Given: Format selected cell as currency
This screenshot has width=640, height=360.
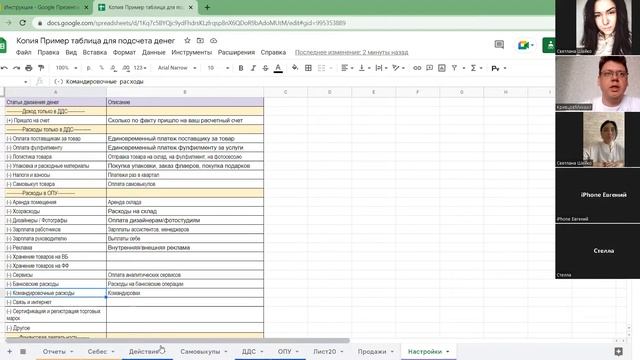Looking at the screenshot, I should [x=89, y=68].
